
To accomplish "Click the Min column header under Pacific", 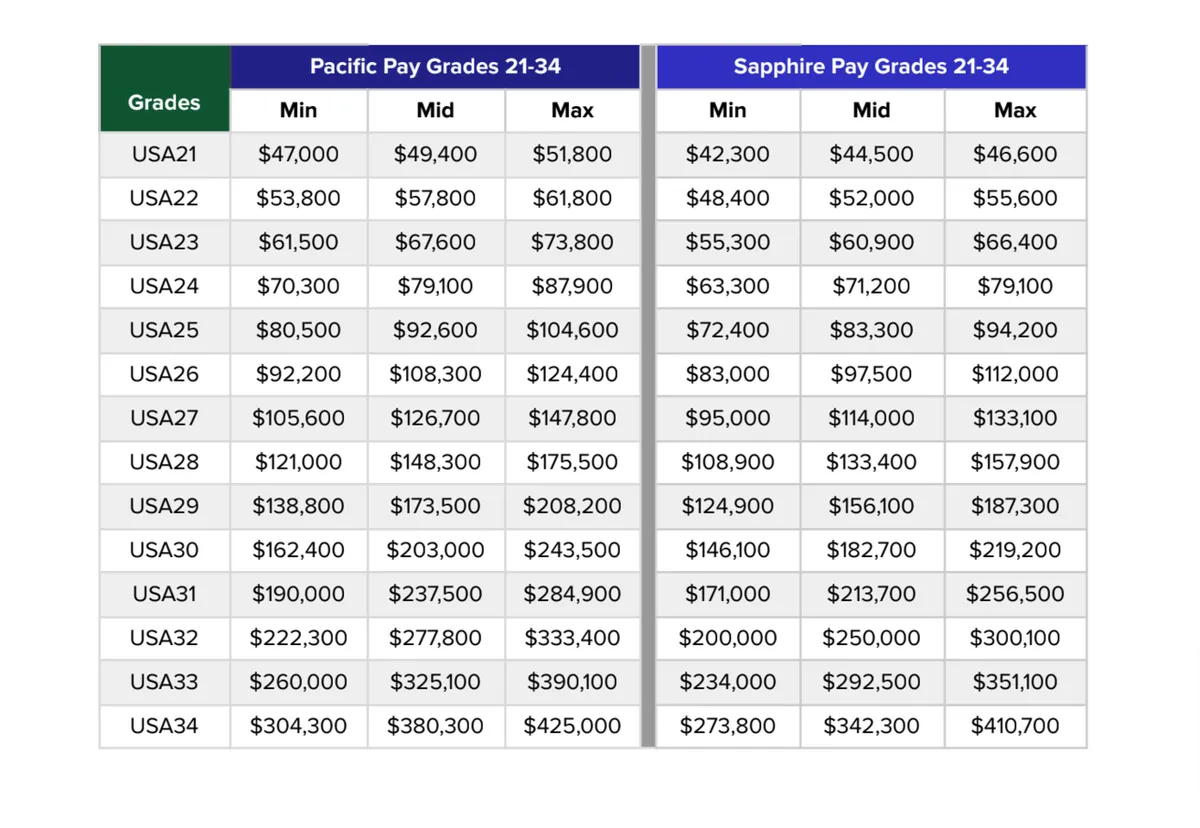I will click(298, 110).
